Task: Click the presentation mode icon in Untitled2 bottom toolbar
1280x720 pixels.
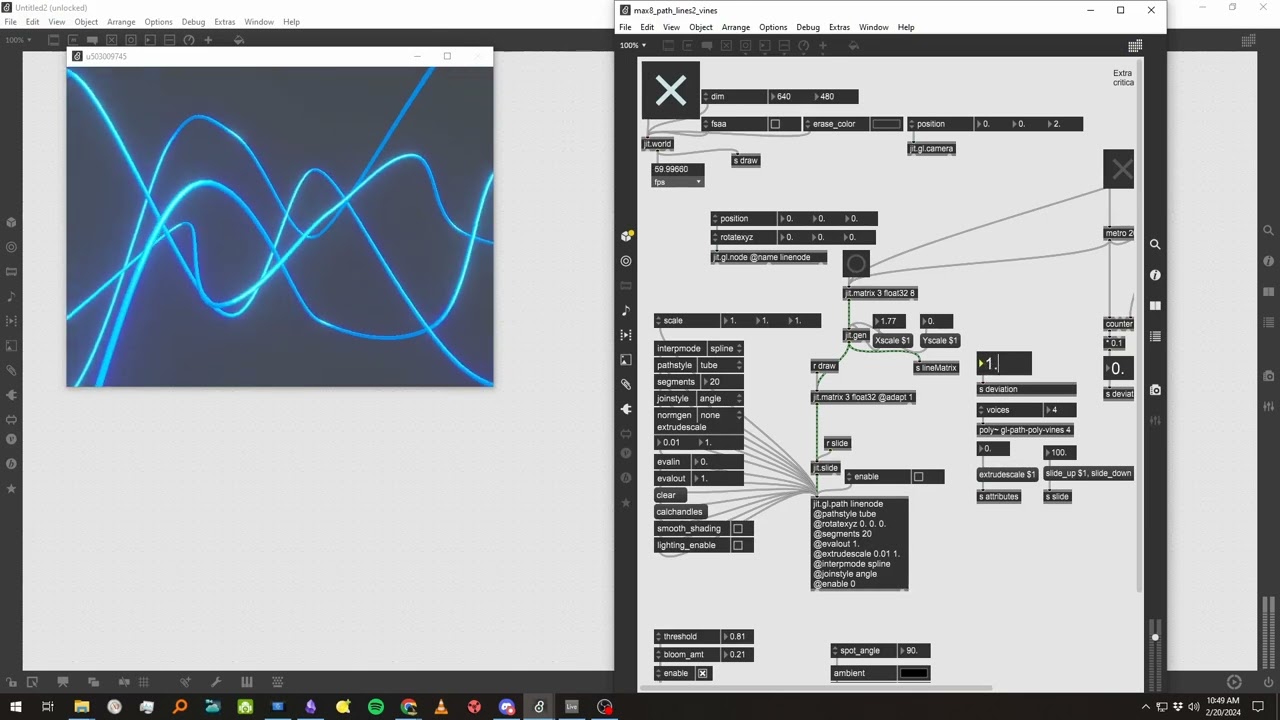Action: (x=62, y=682)
